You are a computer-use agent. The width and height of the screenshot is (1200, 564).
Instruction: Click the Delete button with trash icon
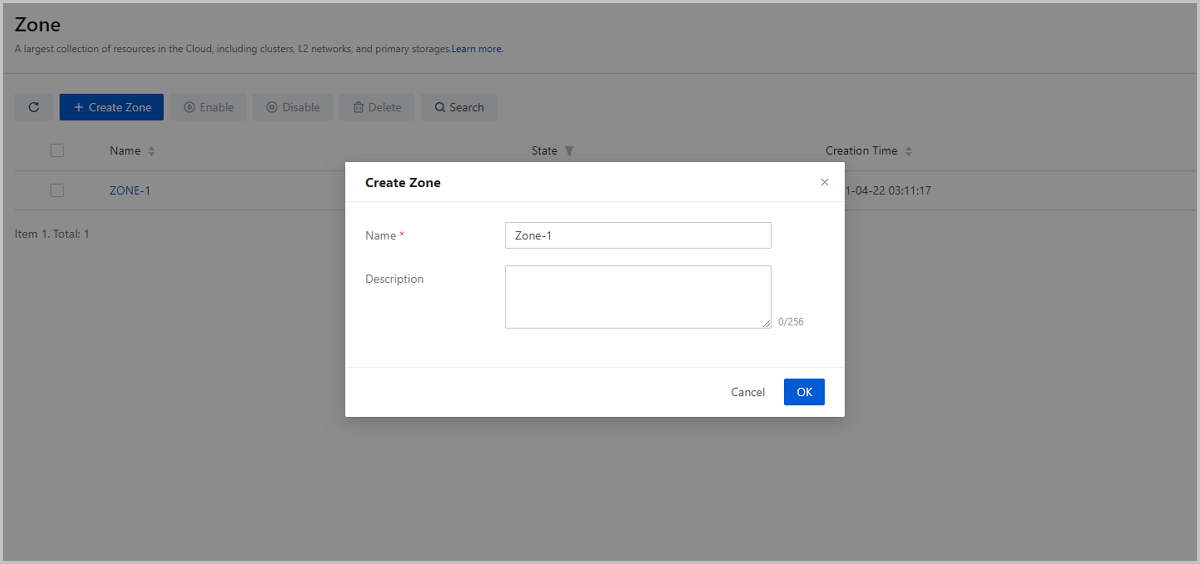(376, 107)
